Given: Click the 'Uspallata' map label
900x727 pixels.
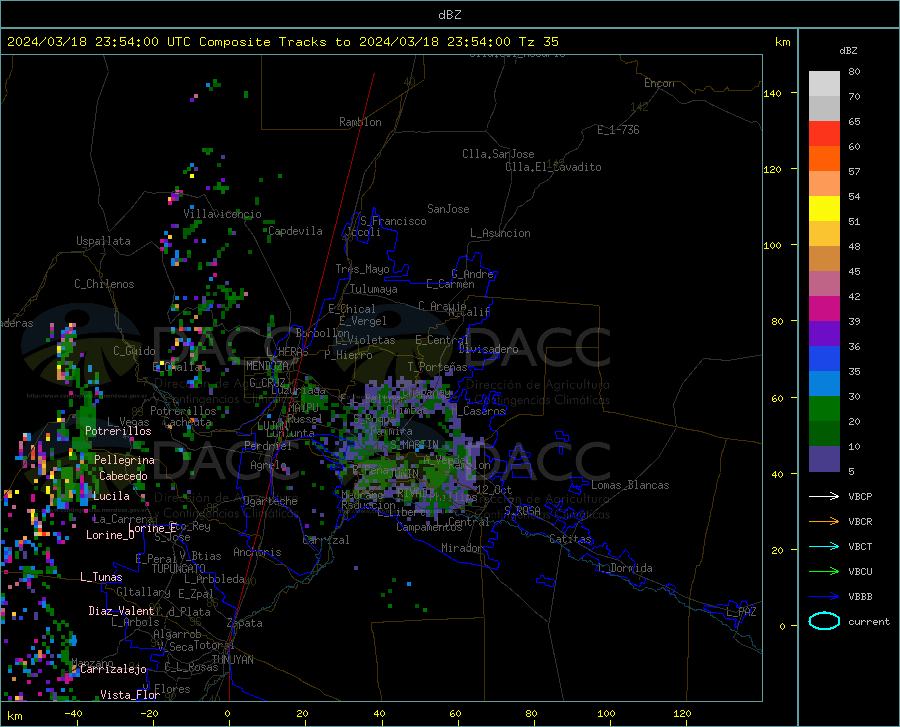Looking at the screenshot, I should click(x=103, y=241).
